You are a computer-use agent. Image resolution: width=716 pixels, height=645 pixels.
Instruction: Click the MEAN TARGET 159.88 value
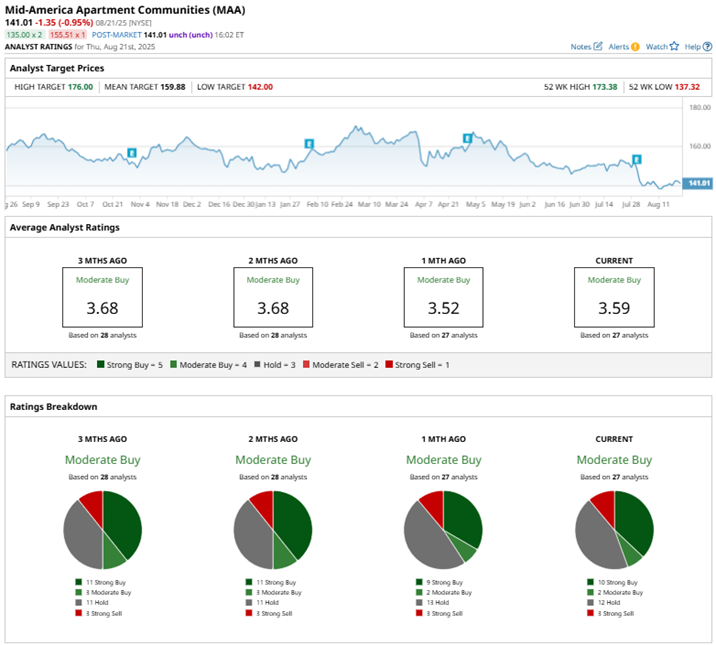coord(173,87)
